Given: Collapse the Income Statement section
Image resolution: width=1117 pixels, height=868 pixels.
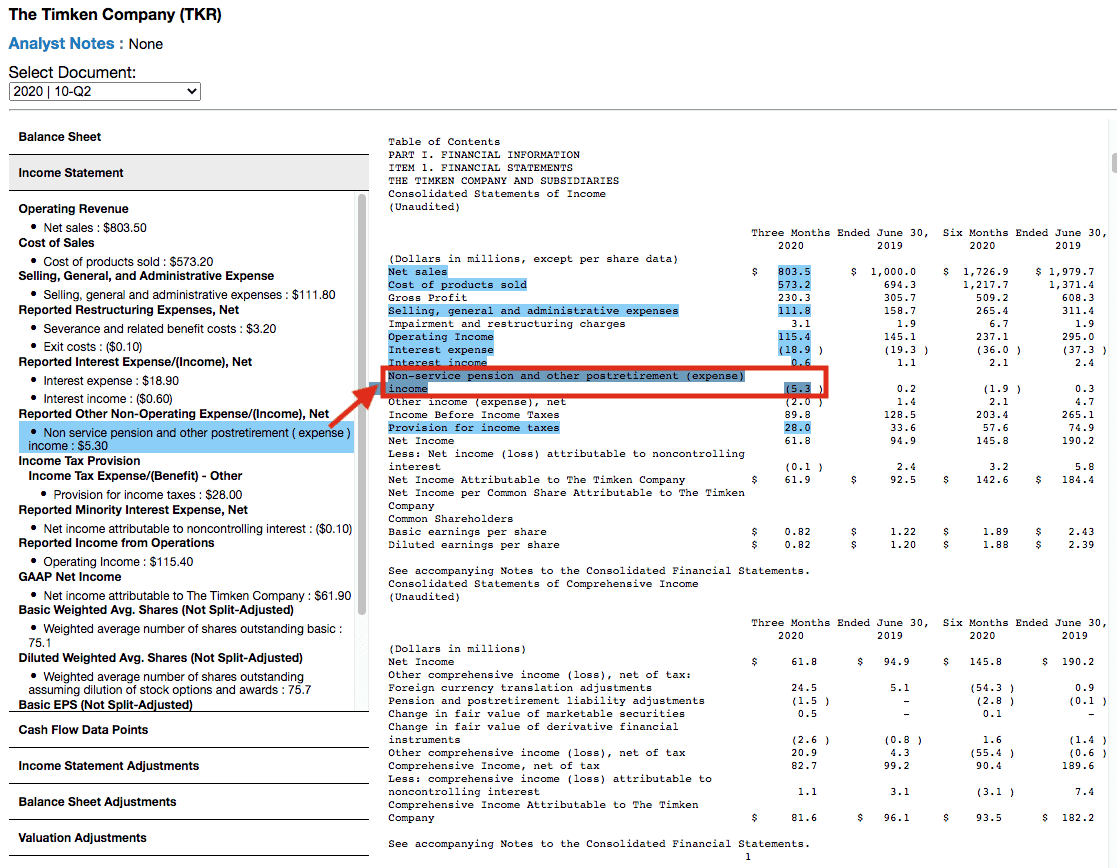Looking at the screenshot, I should 189,173.
